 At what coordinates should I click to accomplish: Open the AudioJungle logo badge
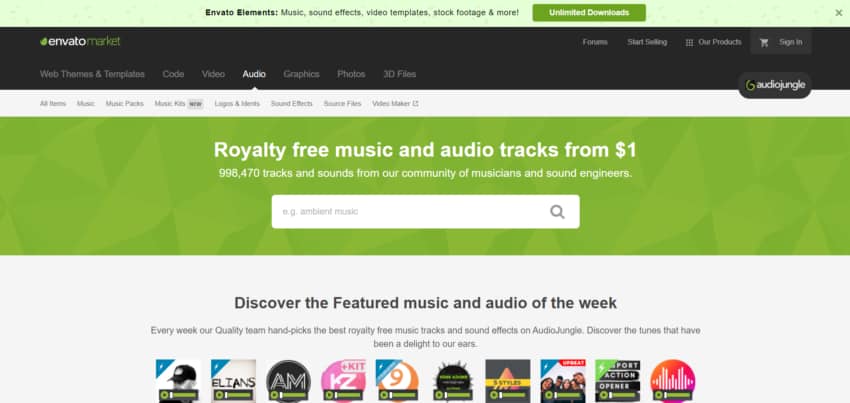tap(775, 85)
